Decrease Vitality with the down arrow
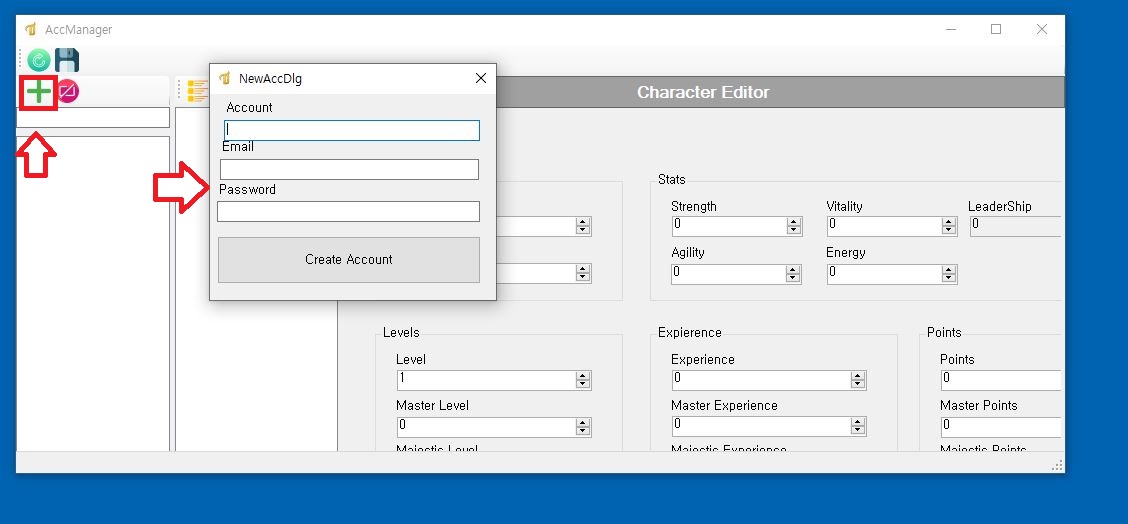Image resolution: width=1128 pixels, height=524 pixels. [949, 231]
